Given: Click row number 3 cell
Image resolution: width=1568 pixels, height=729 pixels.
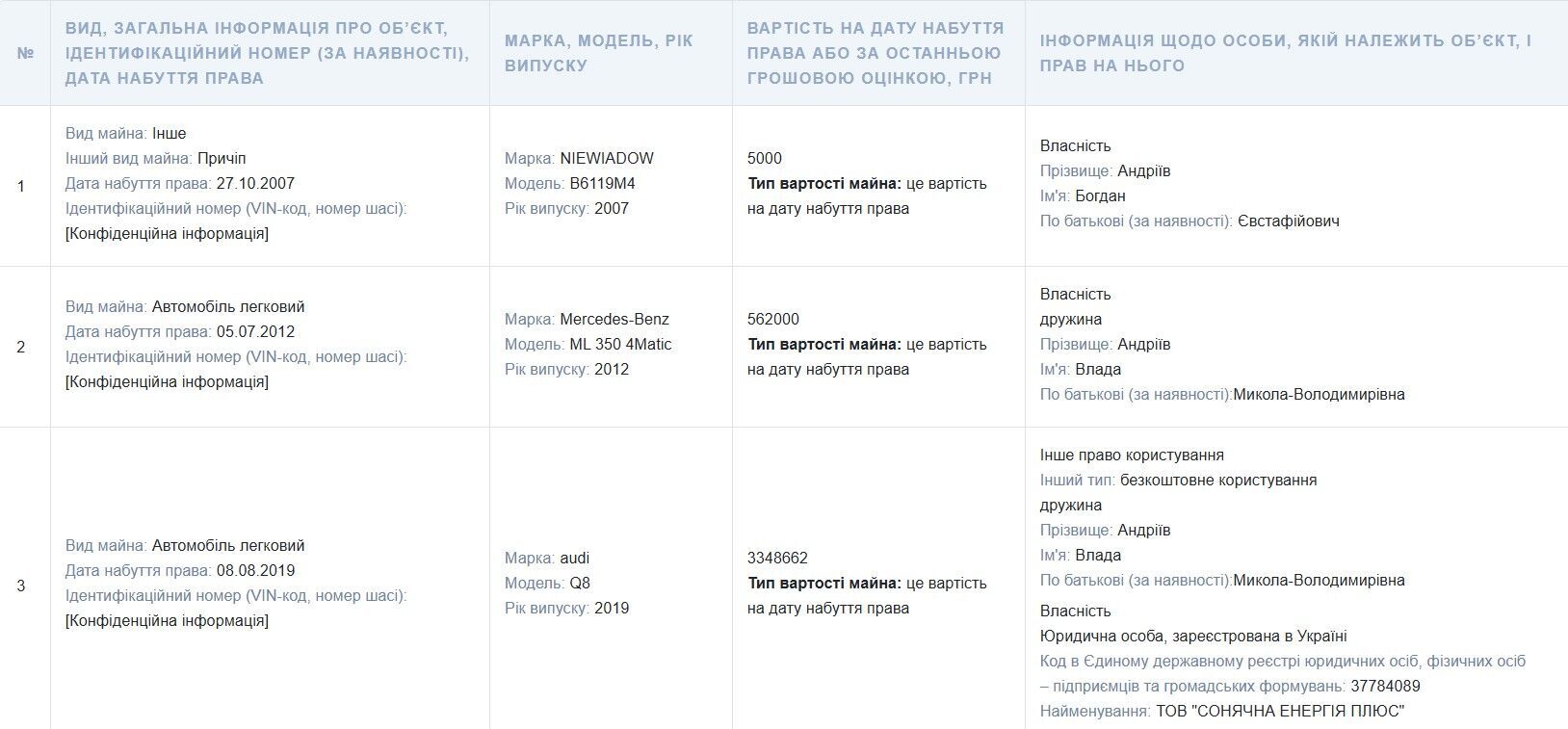Looking at the screenshot, I should 21,586.
